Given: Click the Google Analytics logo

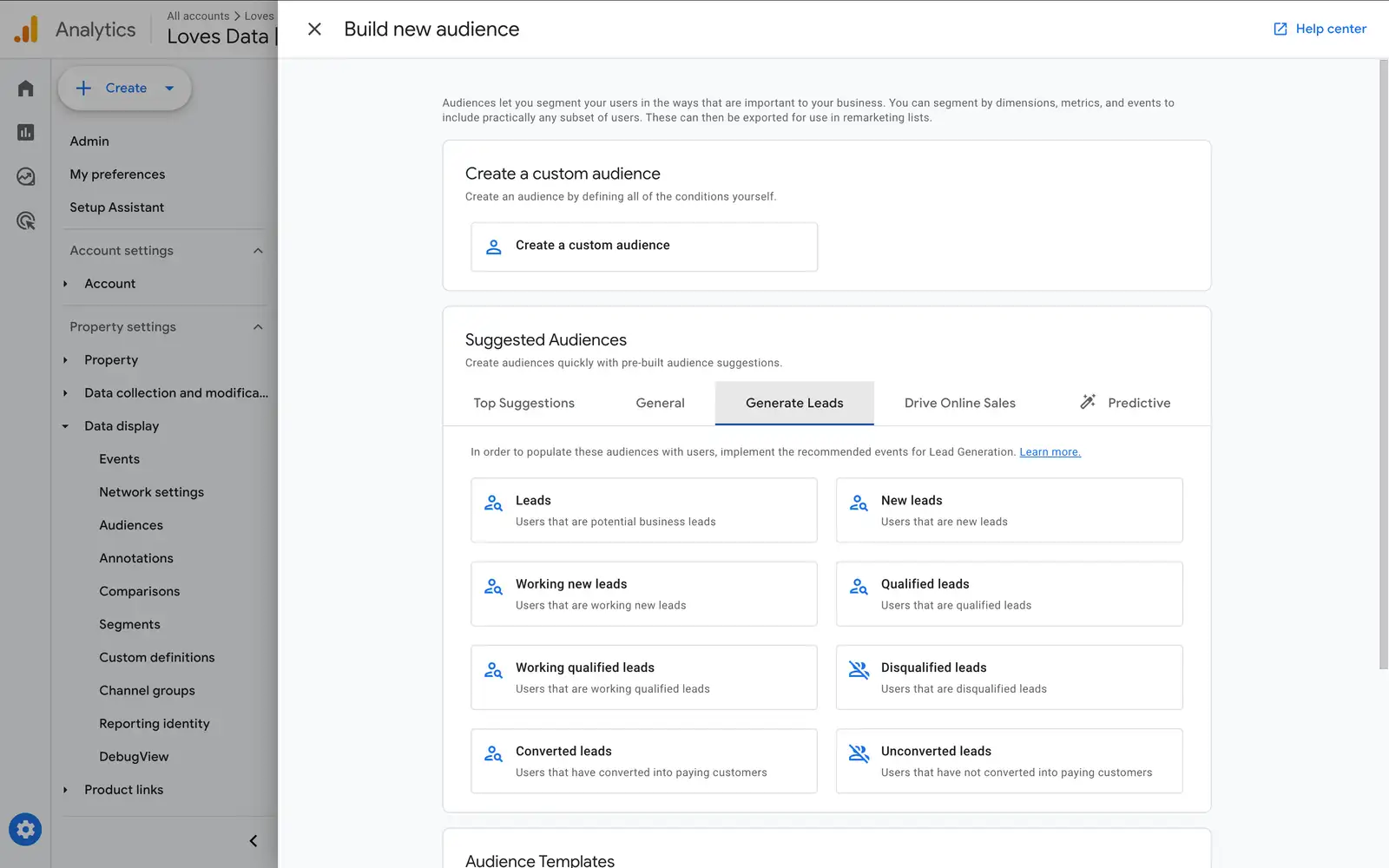Looking at the screenshot, I should (26, 29).
